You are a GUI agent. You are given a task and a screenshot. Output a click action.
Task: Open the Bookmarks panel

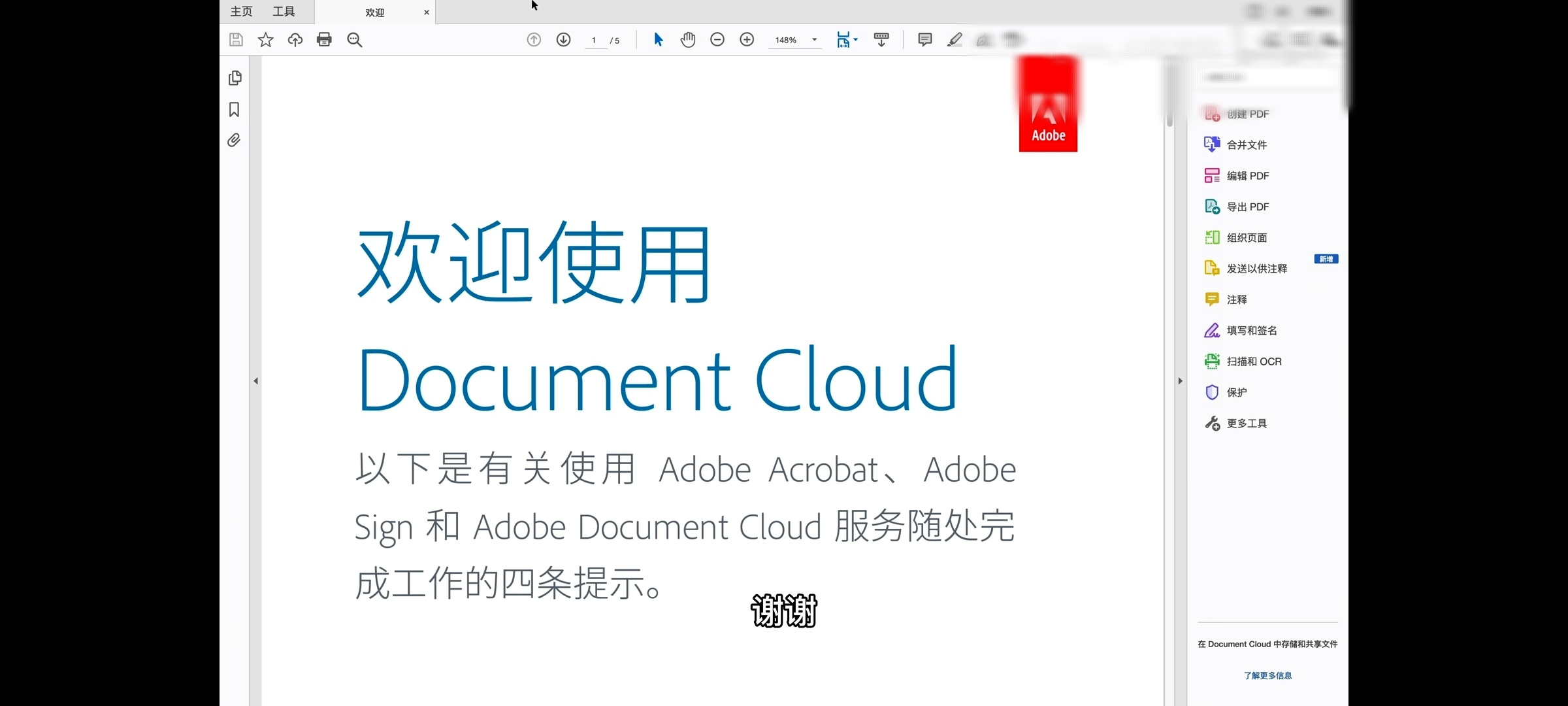click(235, 109)
